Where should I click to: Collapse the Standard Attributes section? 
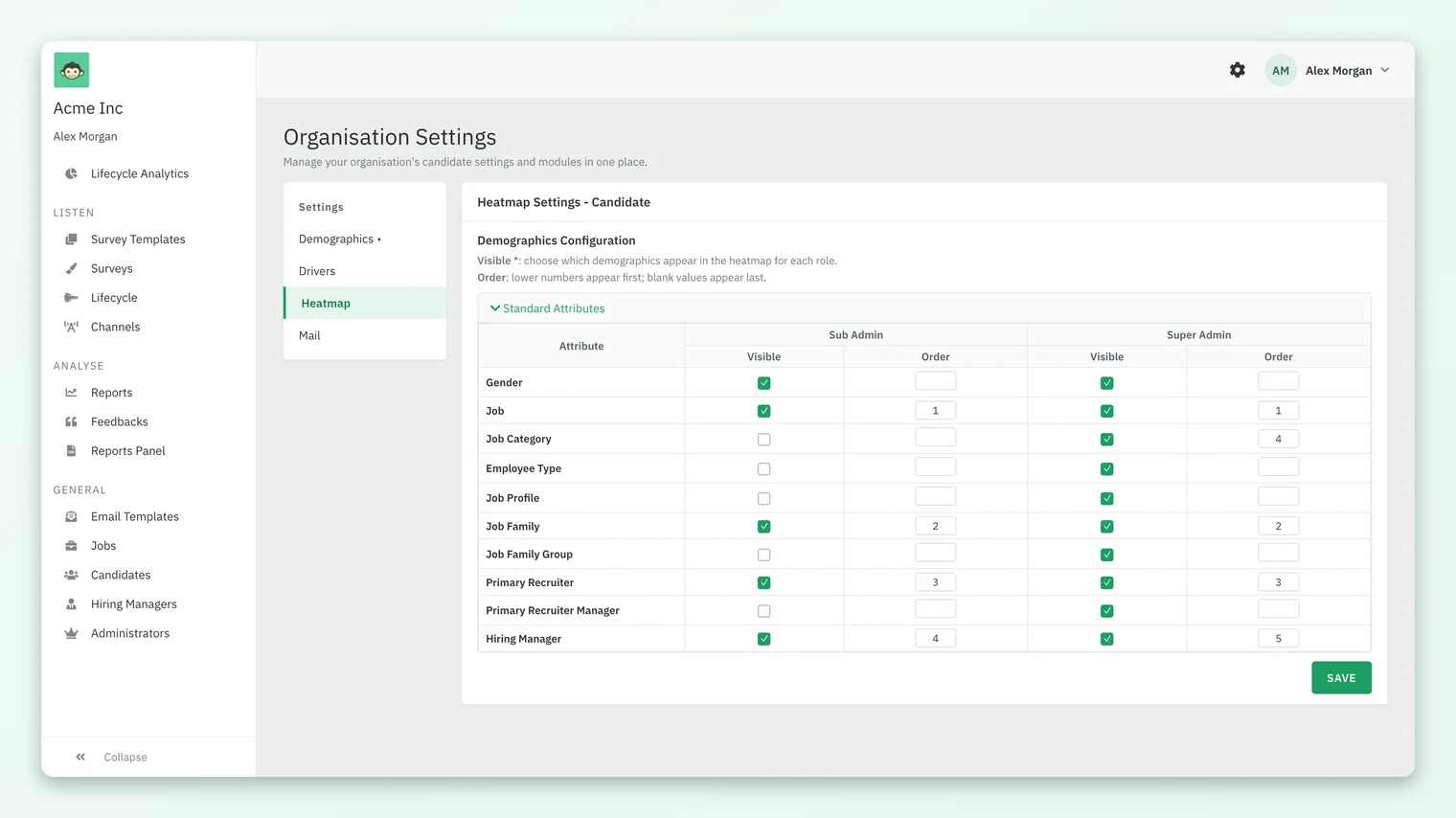coord(547,308)
